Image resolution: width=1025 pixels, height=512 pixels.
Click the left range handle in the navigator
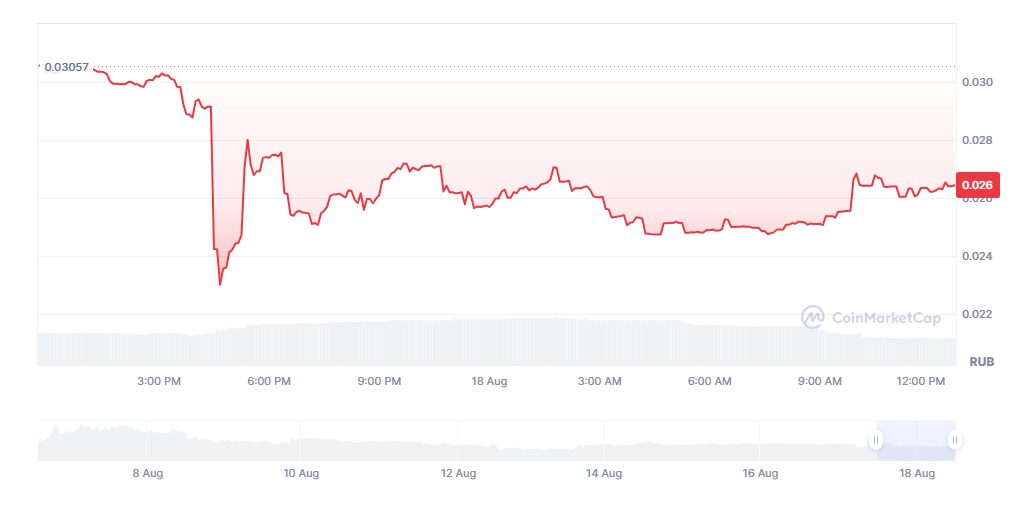[x=876, y=440]
